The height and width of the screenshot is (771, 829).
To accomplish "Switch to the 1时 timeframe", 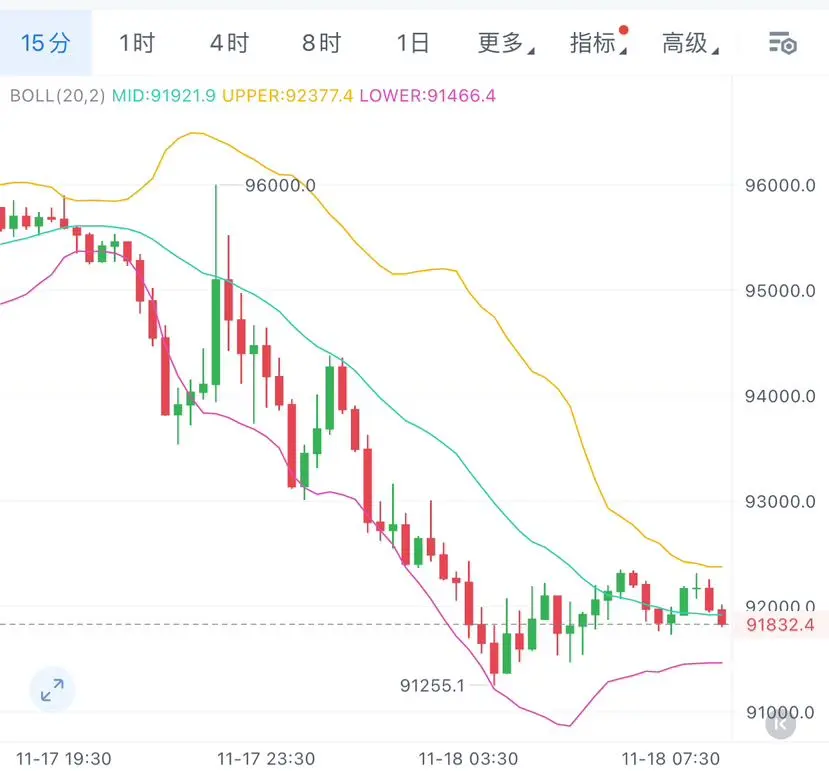I will [x=137, y=43].
